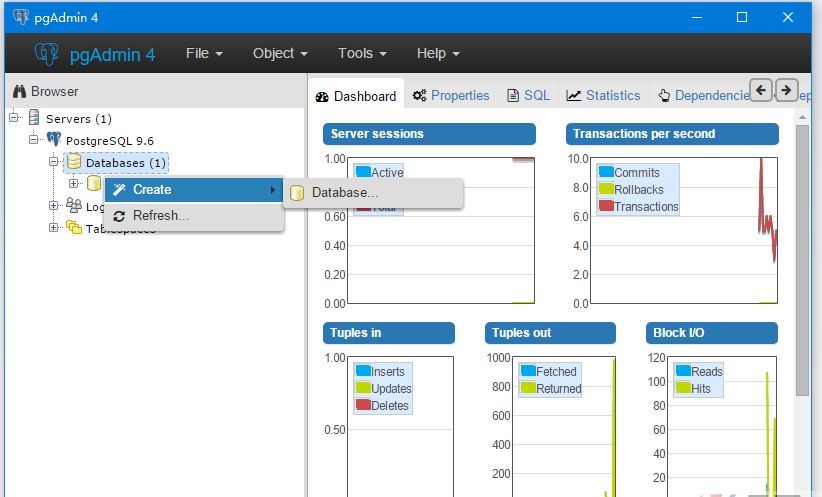822x497 pixels.
Task: Click the Tuples in panel header
Action: (x=388, y=333)
